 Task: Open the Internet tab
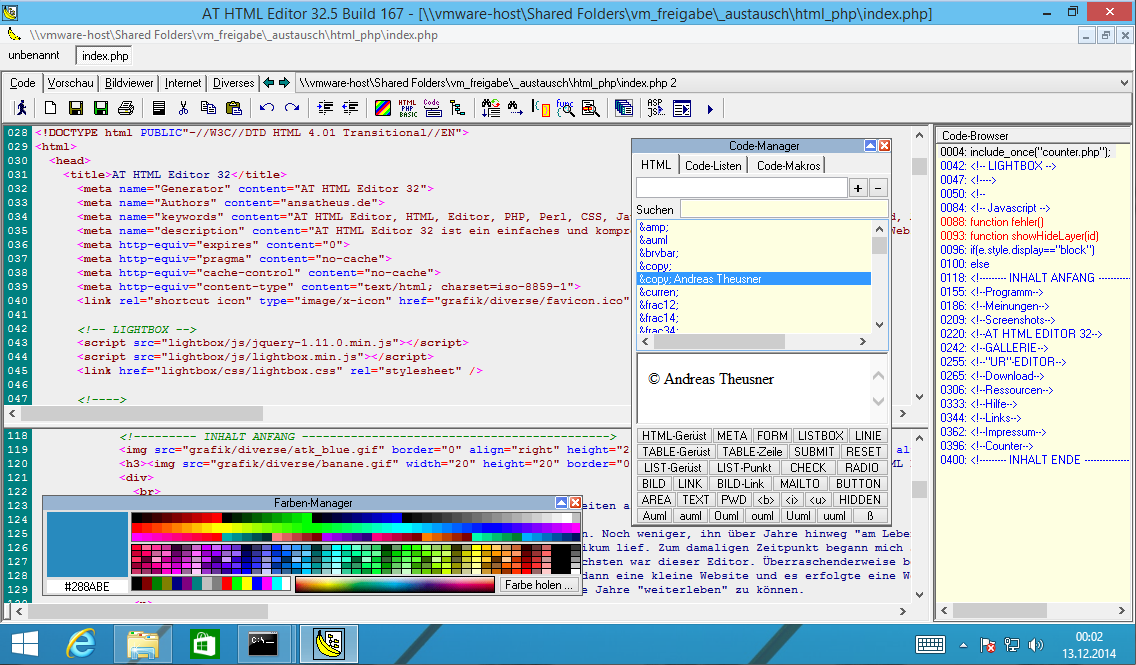pos(183,83)
